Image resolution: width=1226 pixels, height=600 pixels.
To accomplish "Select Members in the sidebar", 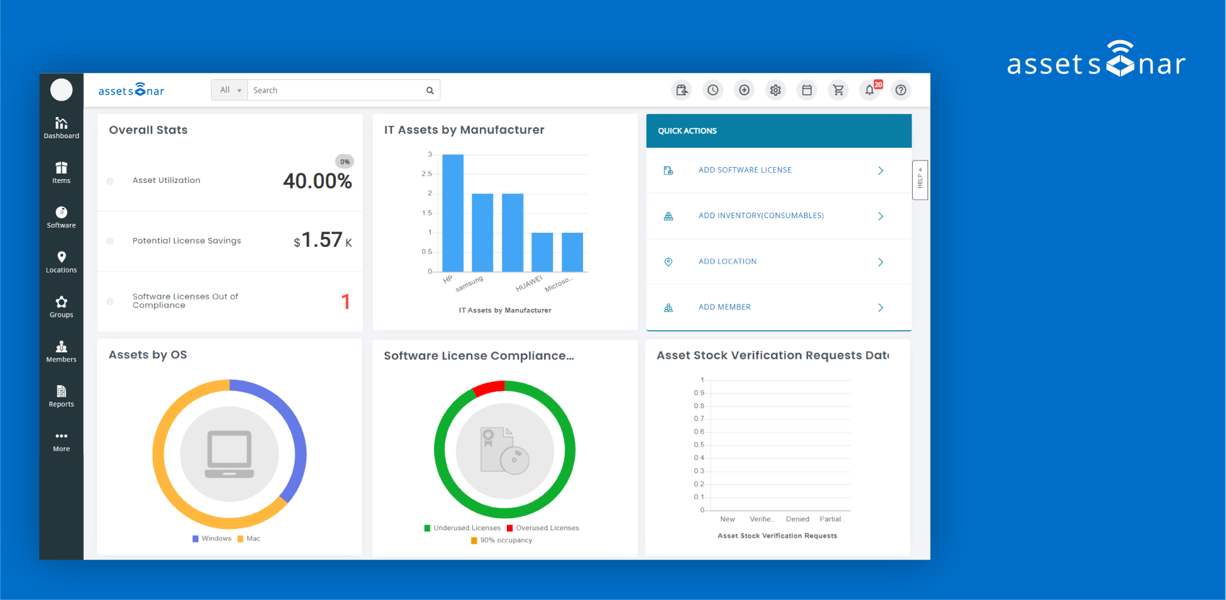I will tap(61, 351).
